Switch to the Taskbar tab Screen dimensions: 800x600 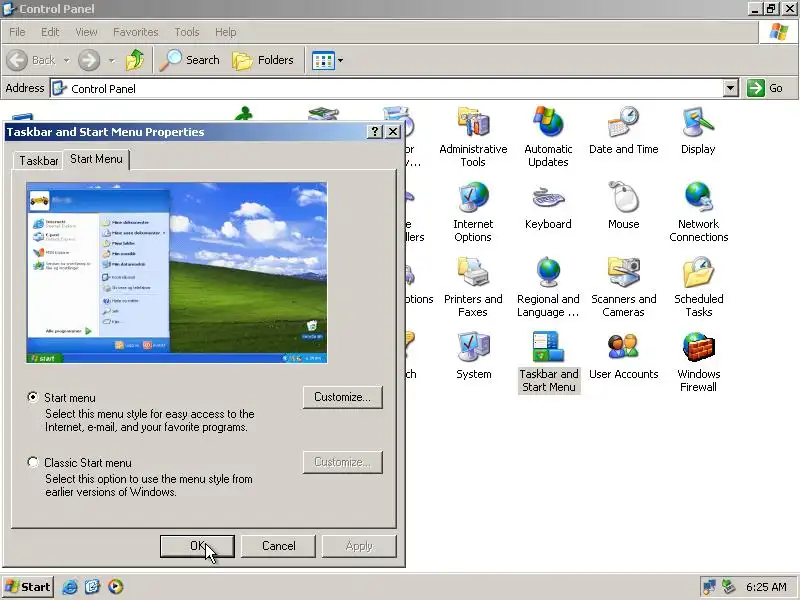coord(38,161)
